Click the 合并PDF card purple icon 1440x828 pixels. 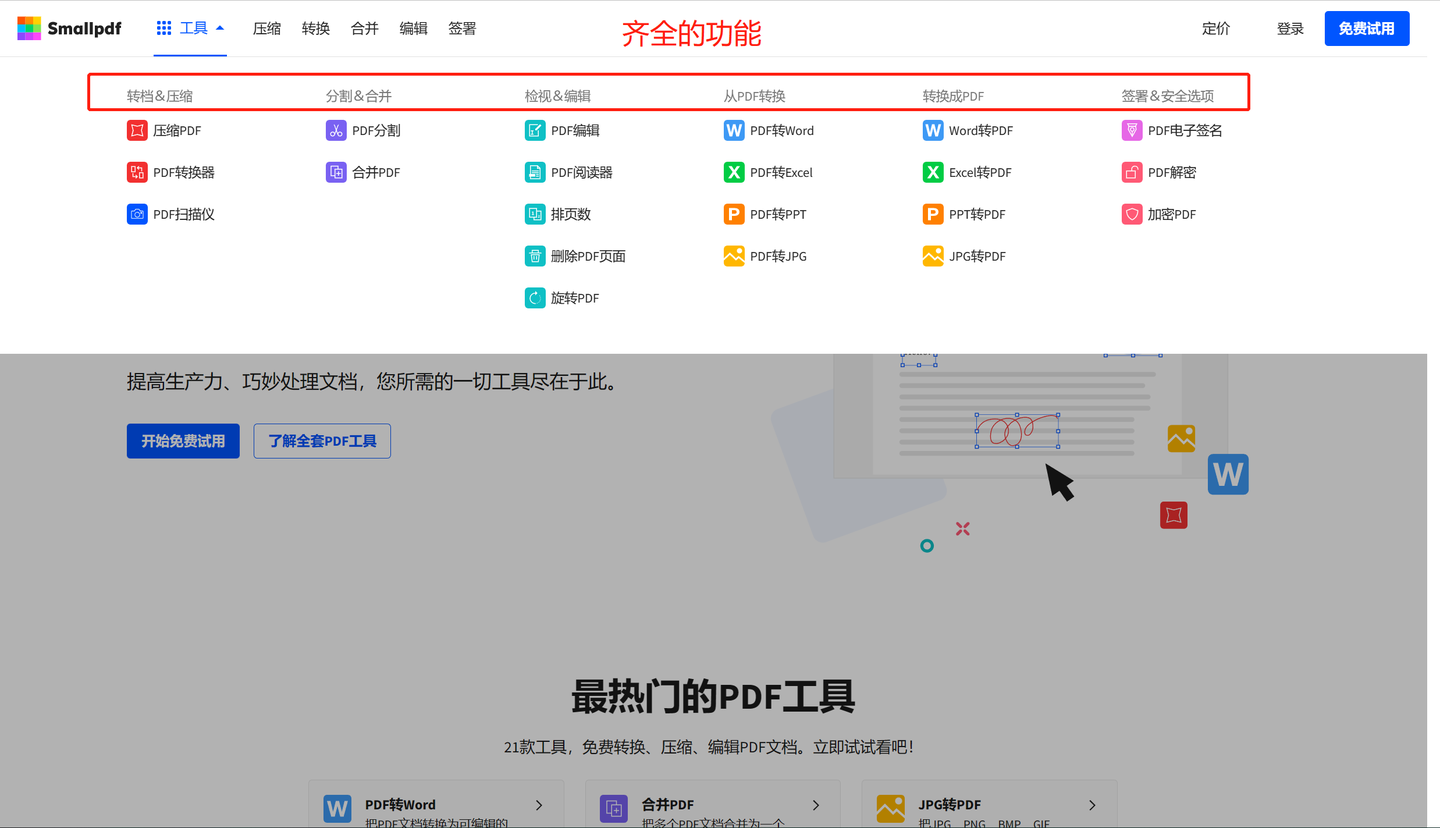click(x=614, y=808)
